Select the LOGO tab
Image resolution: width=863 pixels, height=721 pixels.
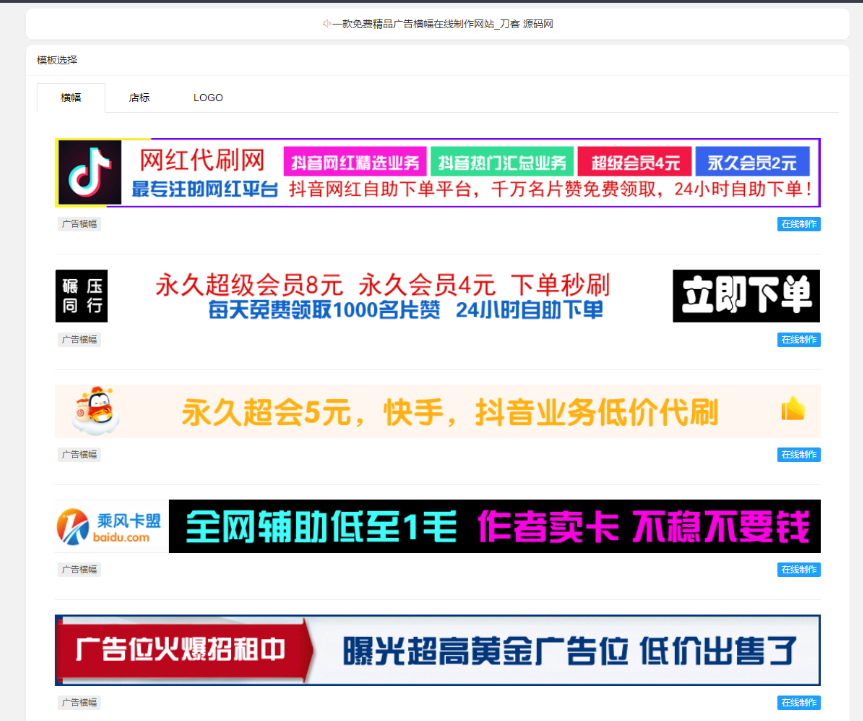pyautogui.click(x=208, y=97)
